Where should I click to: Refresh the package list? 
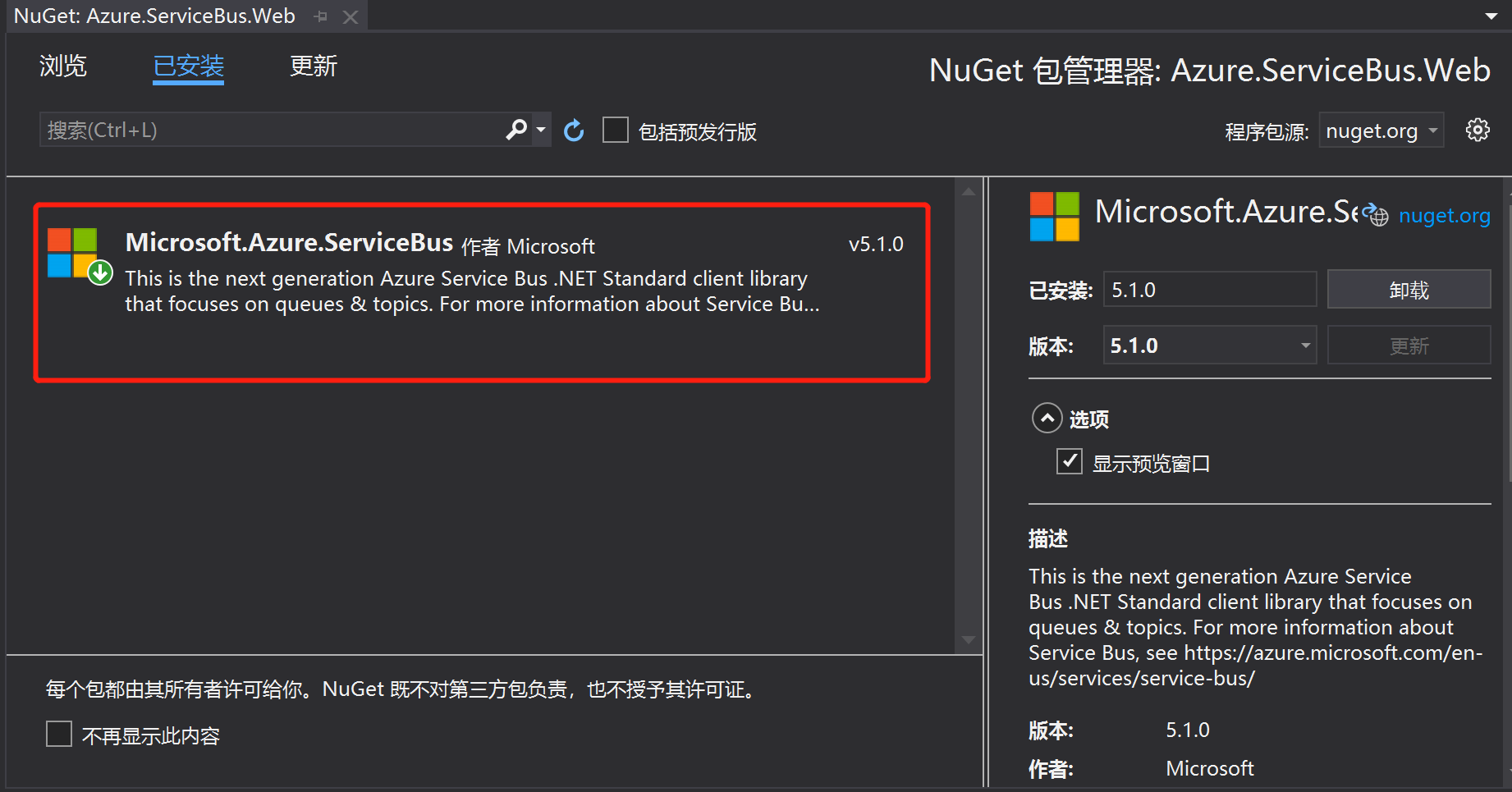tap(574, 130)
